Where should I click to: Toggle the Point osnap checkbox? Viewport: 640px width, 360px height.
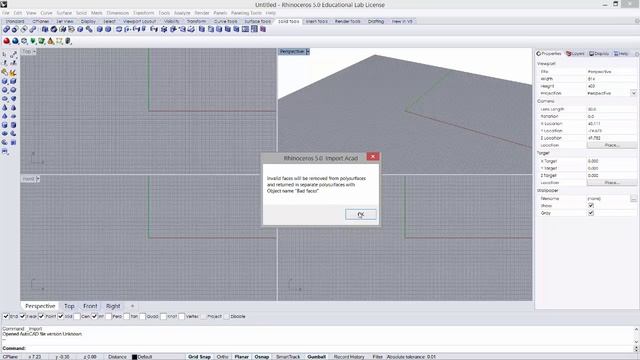pos(42,316)
